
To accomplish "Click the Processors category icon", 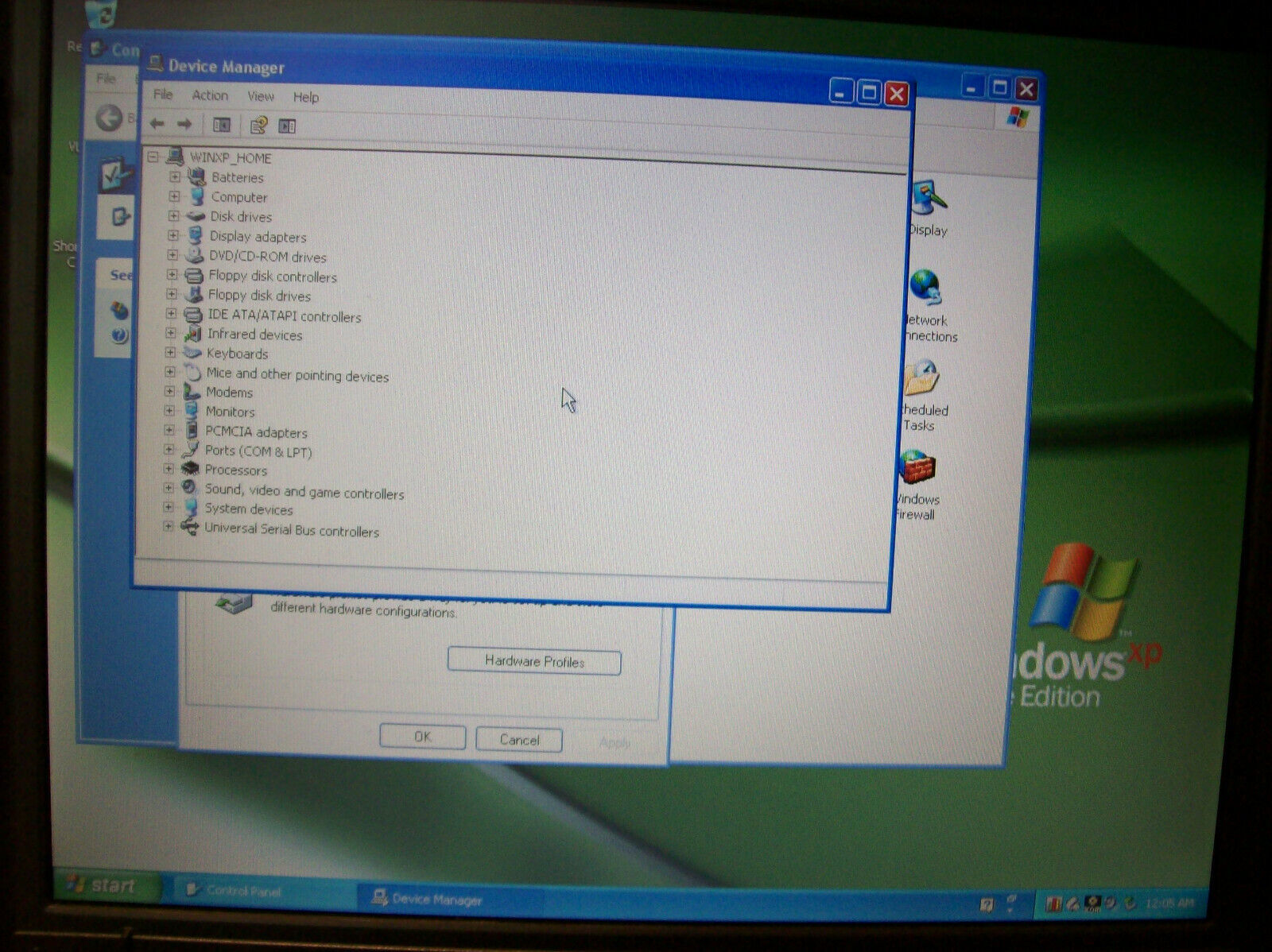I will coord(189,469).
